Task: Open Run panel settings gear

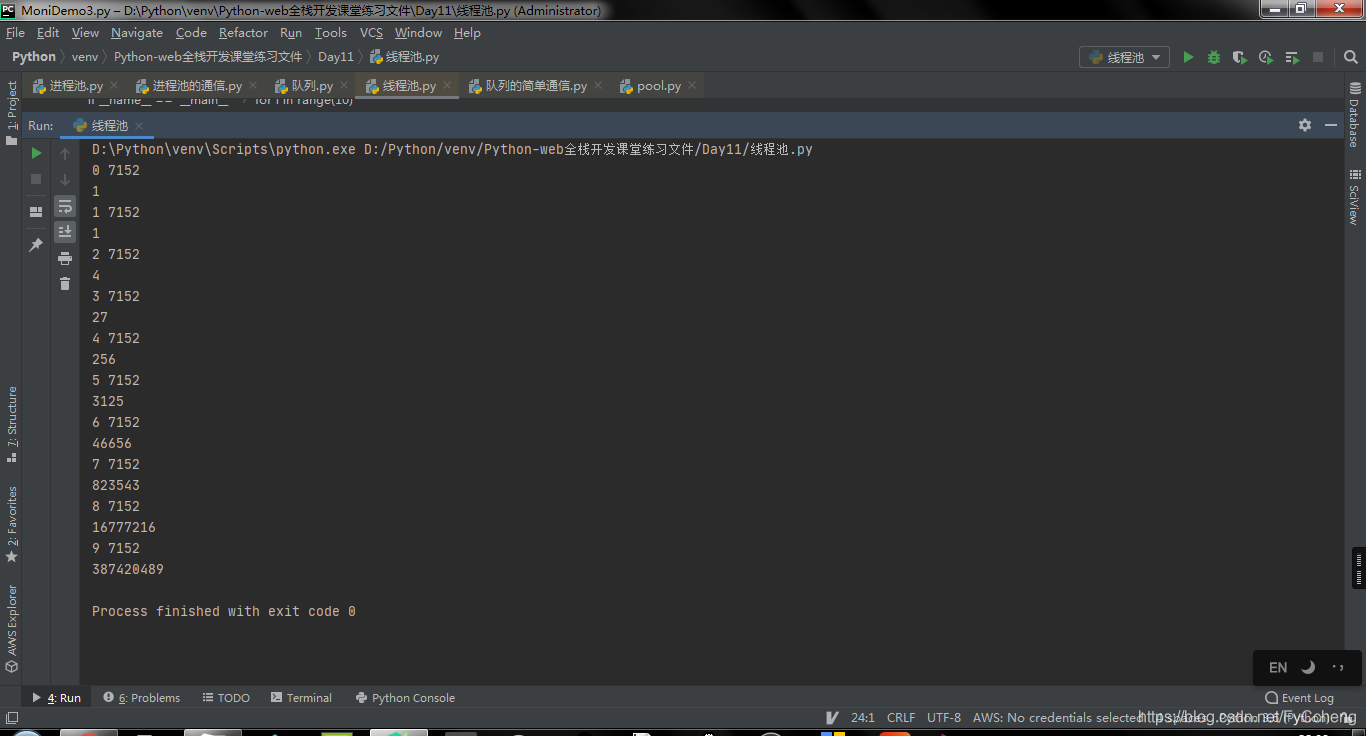Action: pyautogui.click(x=1305, y=125)
